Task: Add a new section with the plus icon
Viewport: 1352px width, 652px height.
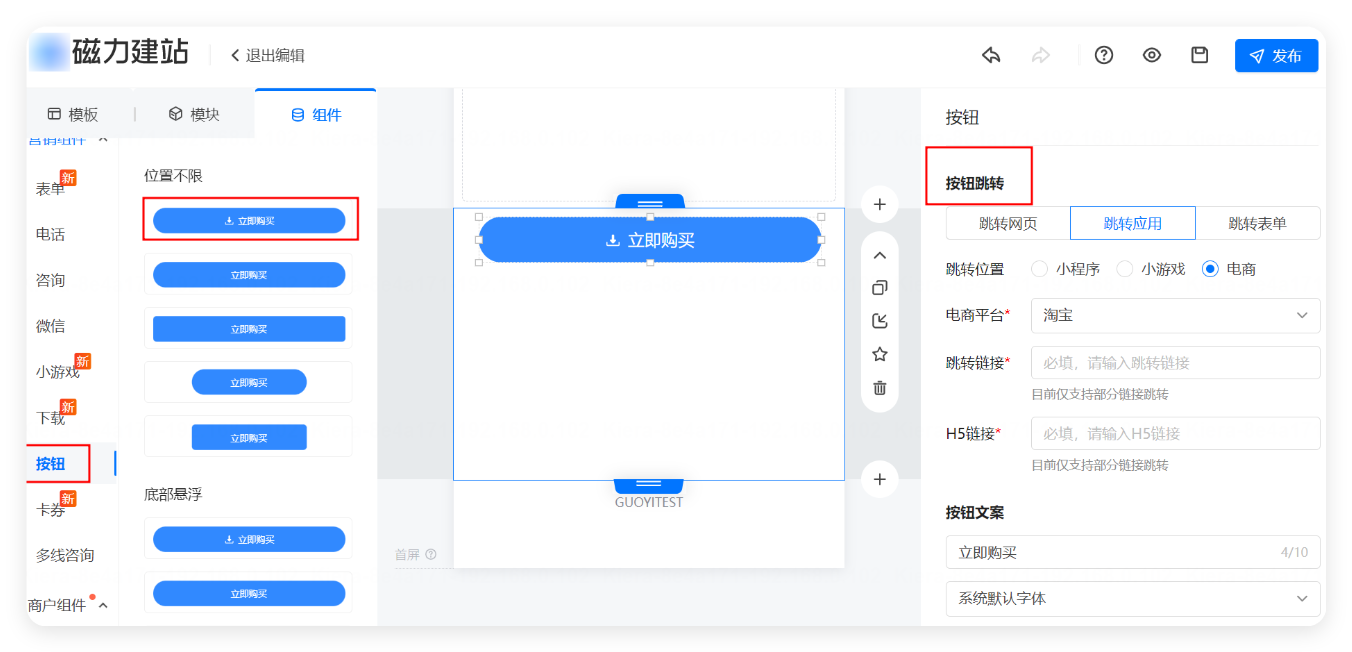Action: pos(879,203)
